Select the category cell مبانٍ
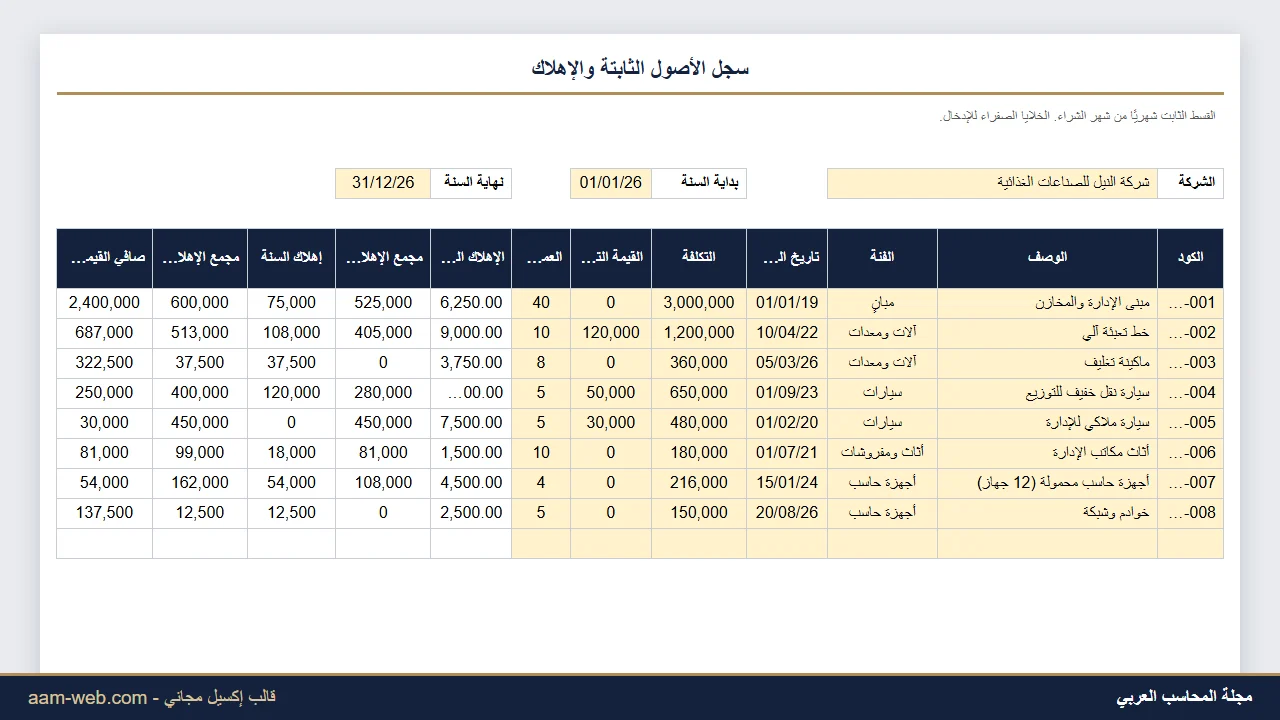The image size is (1280, 720). click(882, 303)
